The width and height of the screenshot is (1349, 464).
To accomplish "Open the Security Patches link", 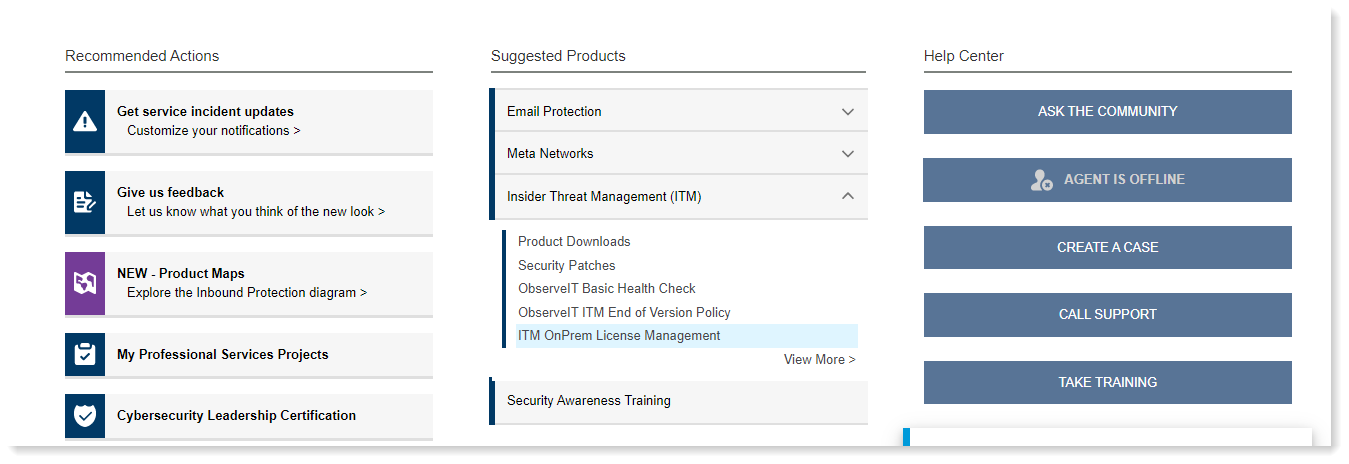I will [x=566, y=266].
